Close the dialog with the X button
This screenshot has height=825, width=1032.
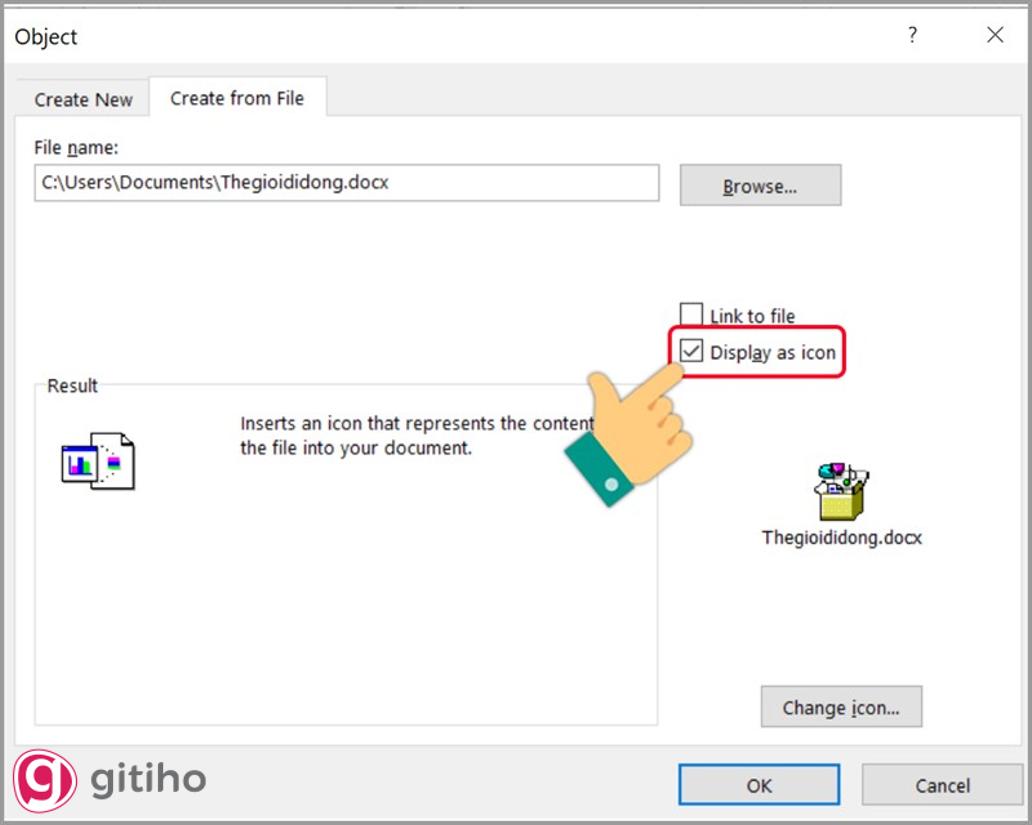[x=995, y=35]
